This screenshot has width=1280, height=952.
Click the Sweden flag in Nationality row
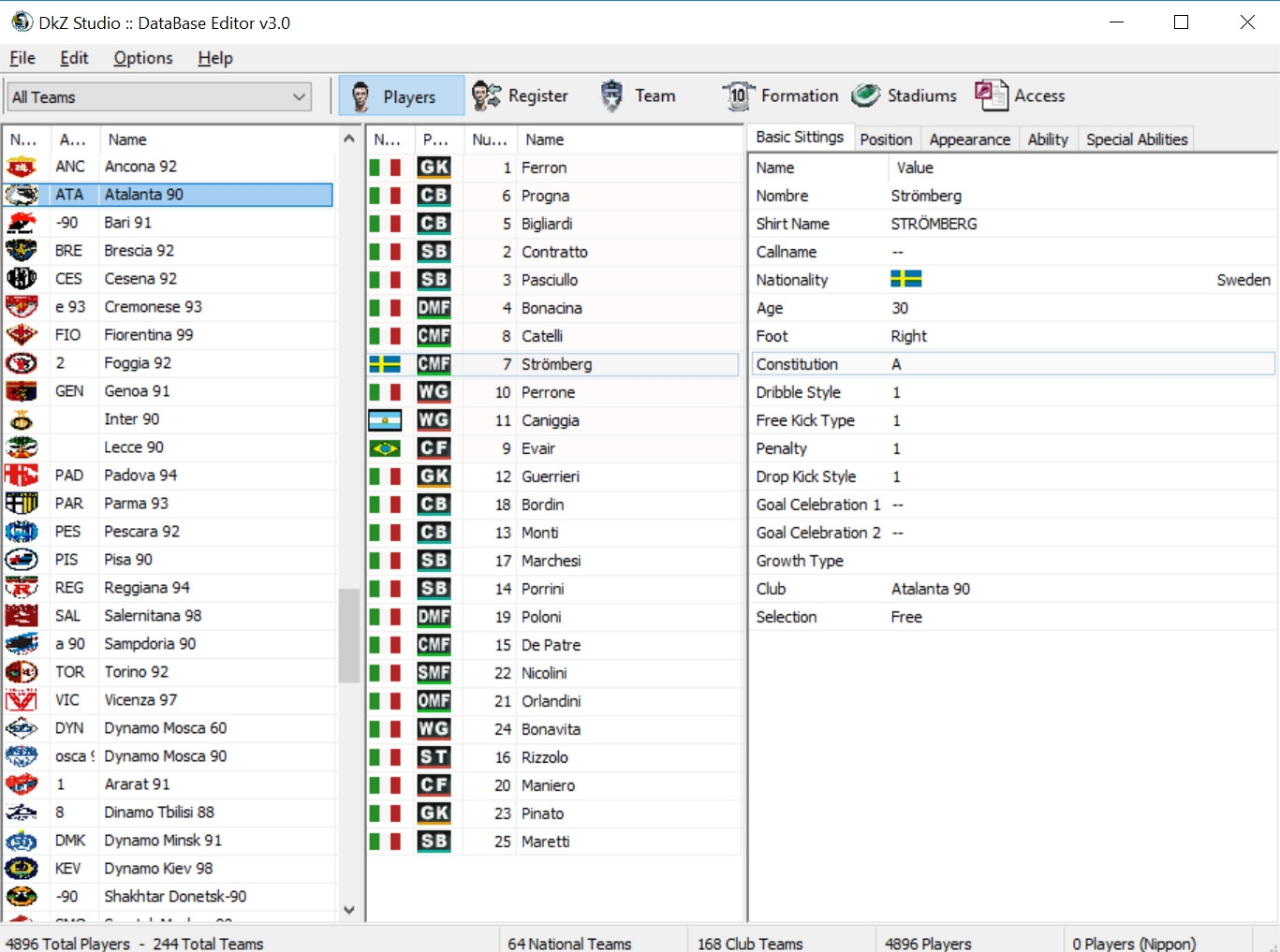[x=906, y=279]
